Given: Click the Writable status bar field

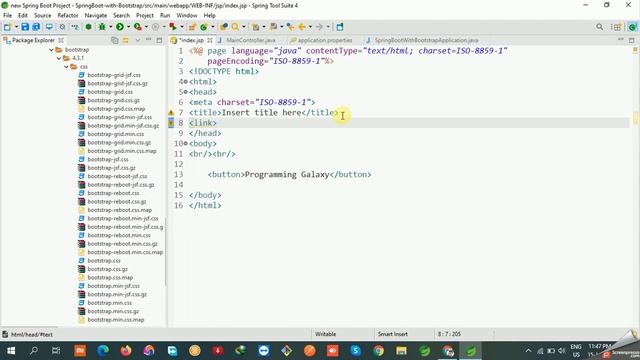Looking at the screenshot, I should [325, 334].
